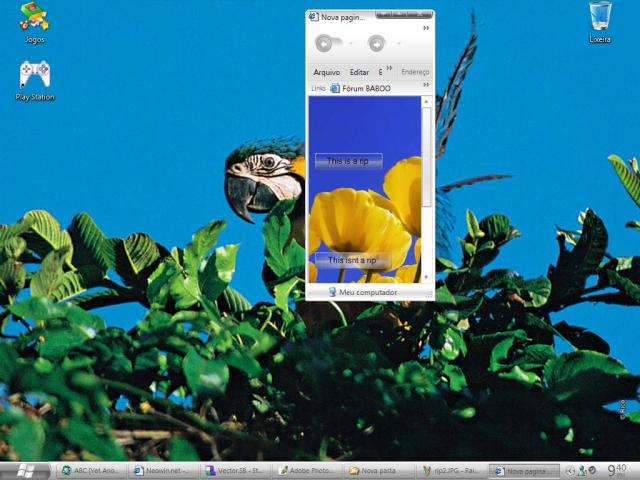Expand hidden system tray icons arrow
The height and width of the screenshot is (480, 640).
pyautogui.click(x=570, y=471)
